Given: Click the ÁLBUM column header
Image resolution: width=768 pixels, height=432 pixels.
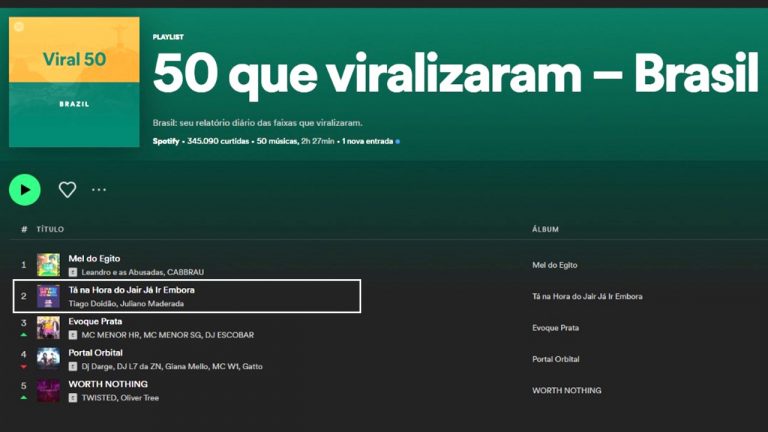Looking at the screenshot, I should click(545, 229).
